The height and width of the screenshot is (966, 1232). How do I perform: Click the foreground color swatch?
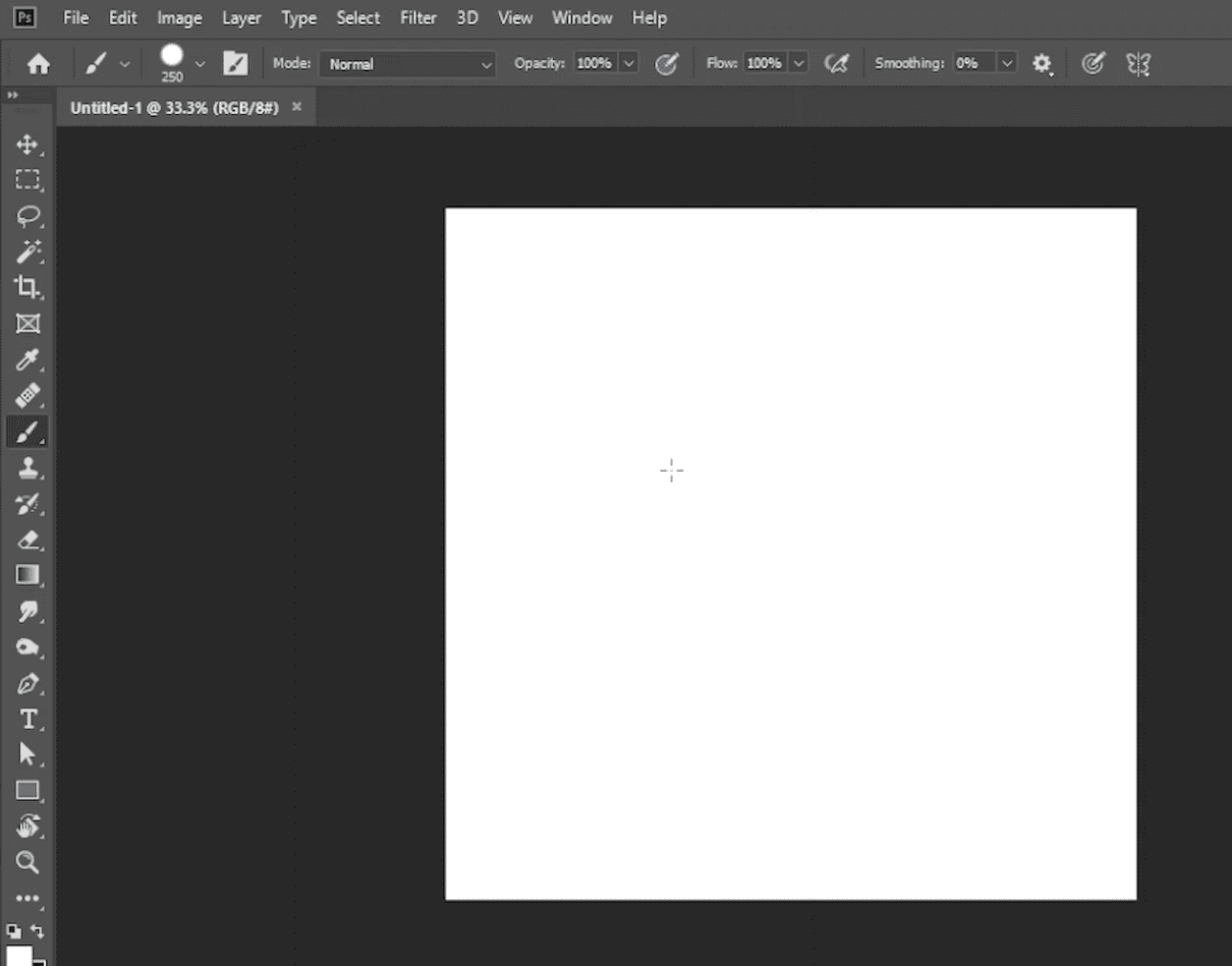click(20, 955)
